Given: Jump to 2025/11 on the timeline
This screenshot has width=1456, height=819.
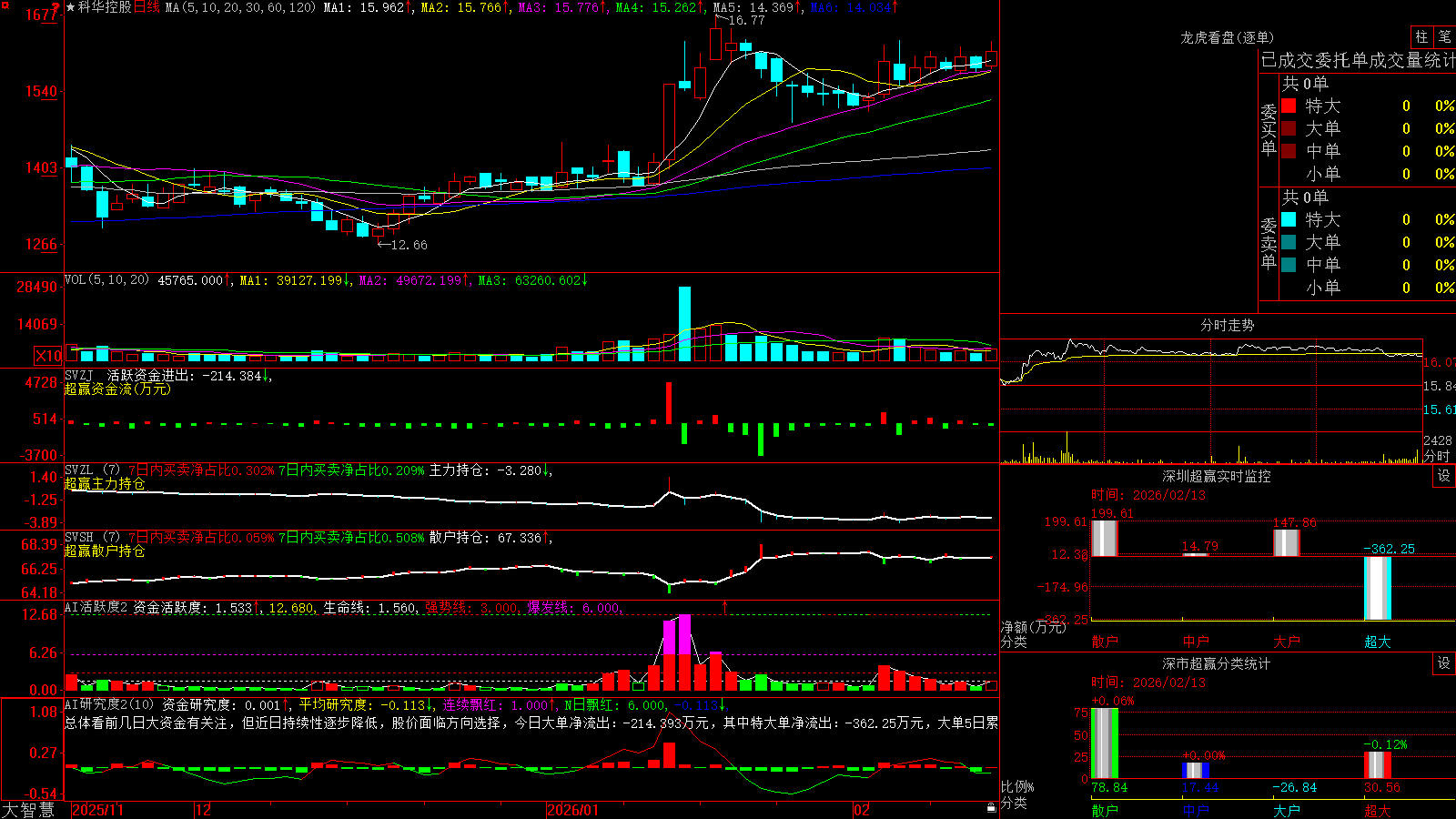Looking at the screenshot, I should click(97, 810).
